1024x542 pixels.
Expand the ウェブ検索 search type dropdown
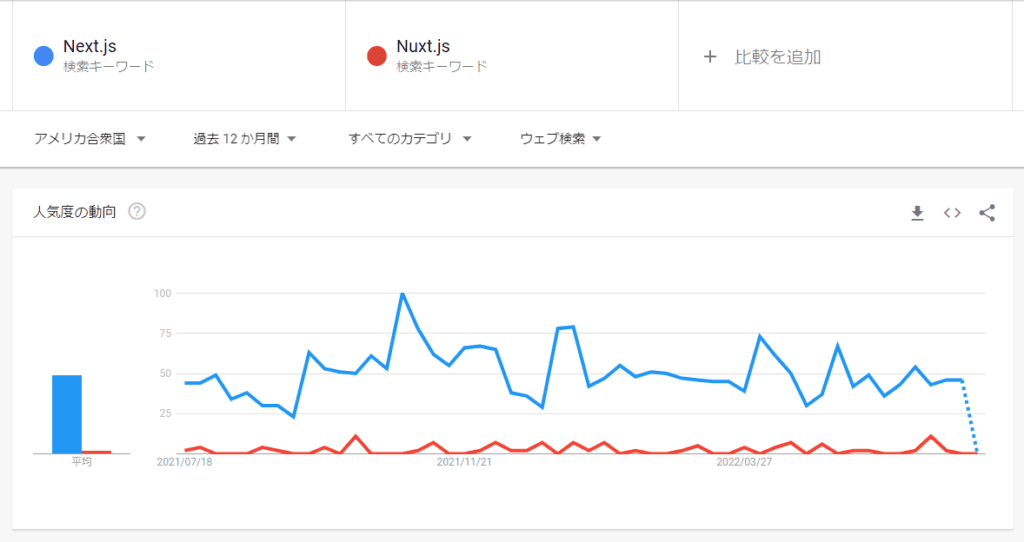(x=560, y=139)
